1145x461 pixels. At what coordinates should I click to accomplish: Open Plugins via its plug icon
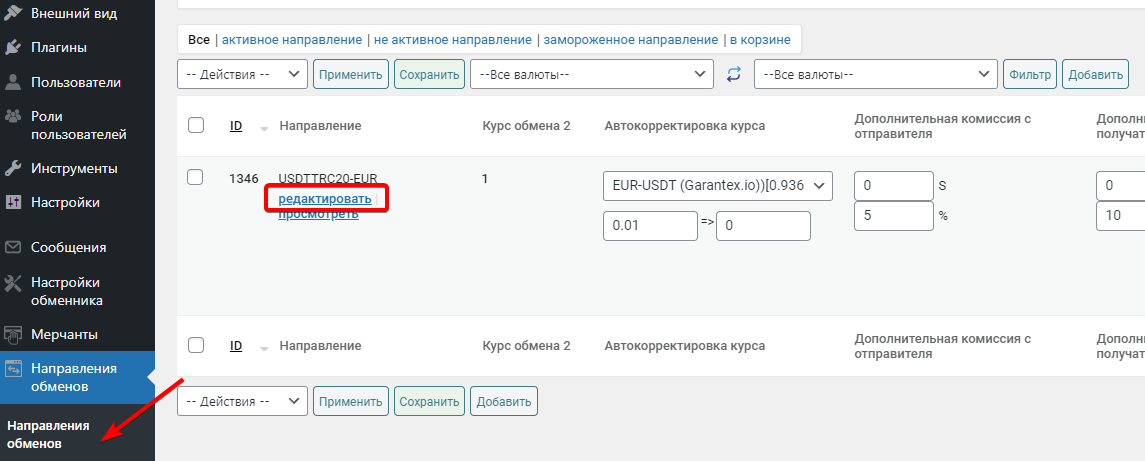[14, 47]
